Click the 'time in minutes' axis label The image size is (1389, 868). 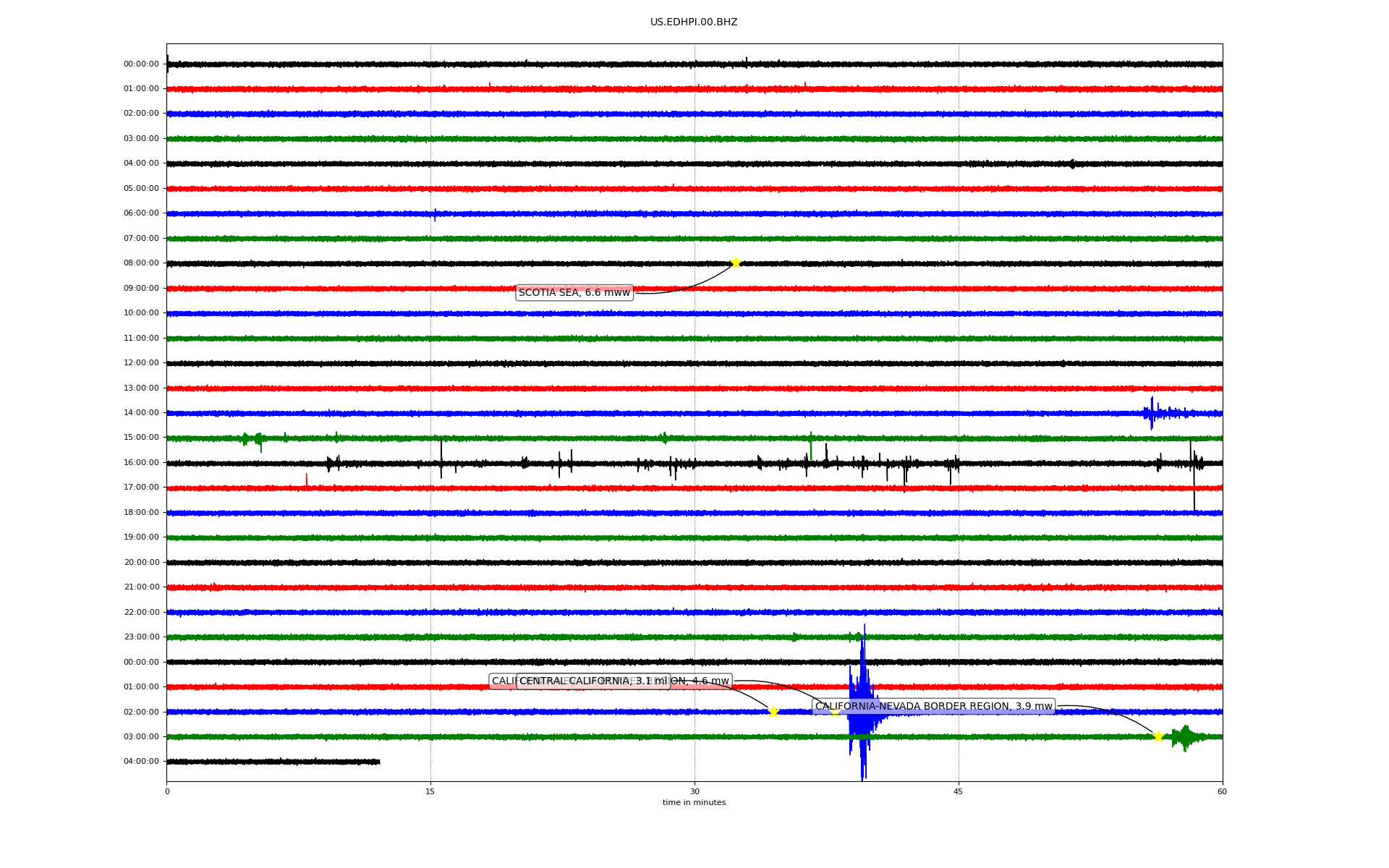(694, 803)
